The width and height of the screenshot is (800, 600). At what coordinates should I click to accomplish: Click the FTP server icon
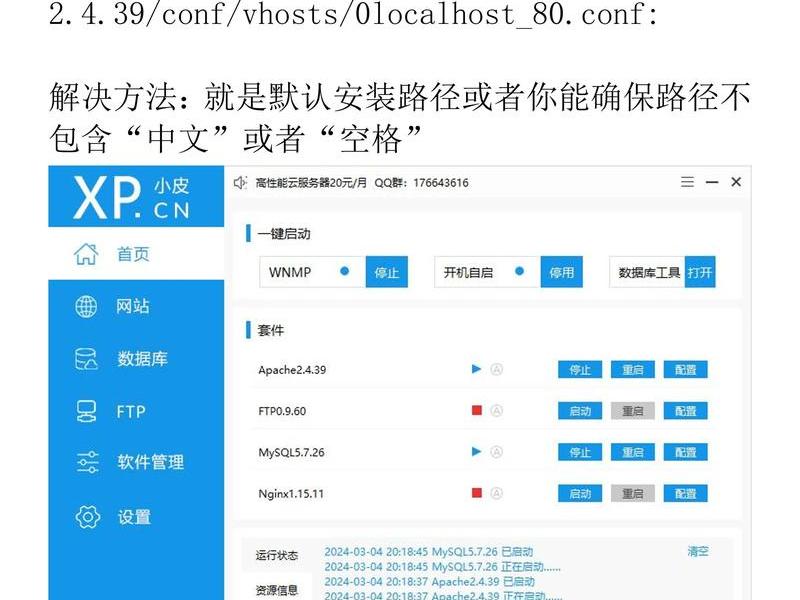[86, 411]
